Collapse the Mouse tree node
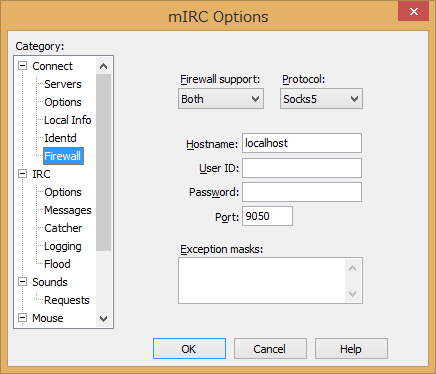 pos(22,318)
